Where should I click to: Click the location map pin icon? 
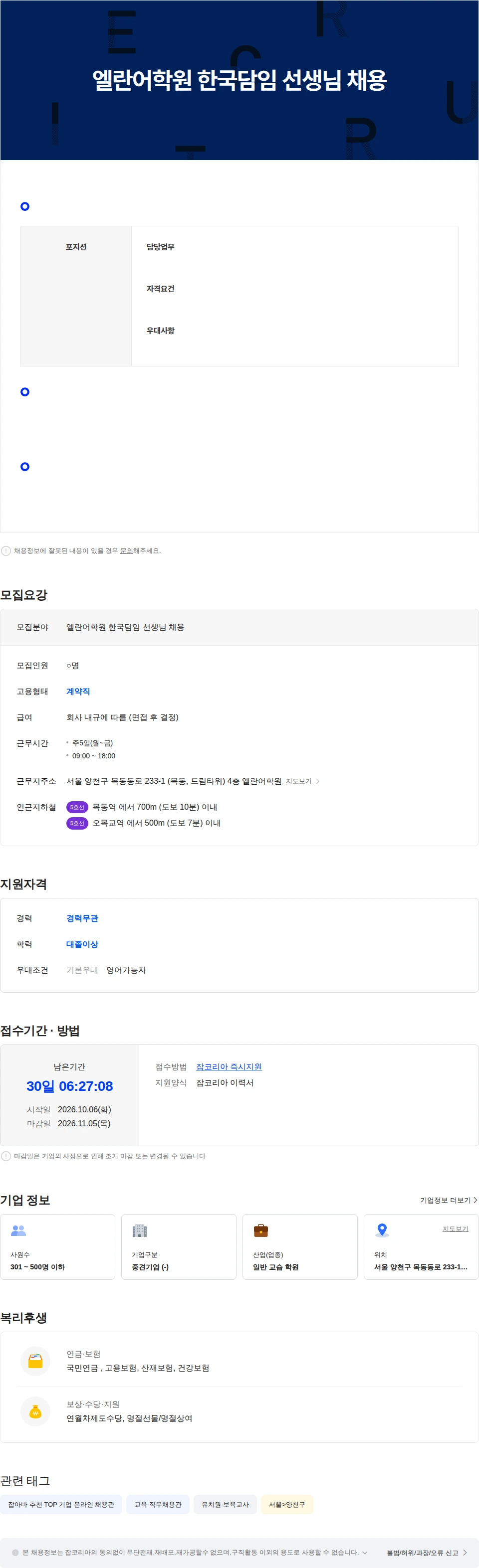click(382, 1230)
